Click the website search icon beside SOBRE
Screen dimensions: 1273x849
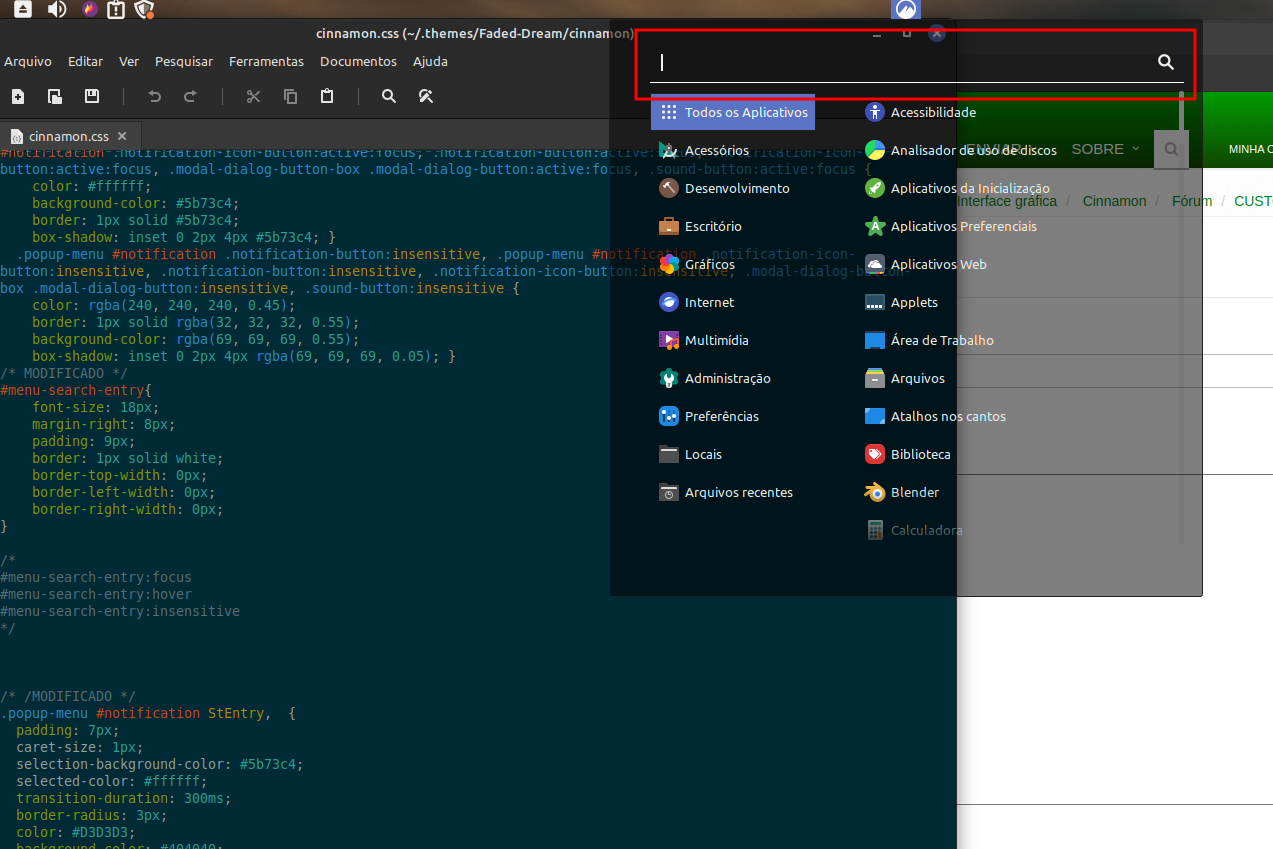tap(1171, 149)
